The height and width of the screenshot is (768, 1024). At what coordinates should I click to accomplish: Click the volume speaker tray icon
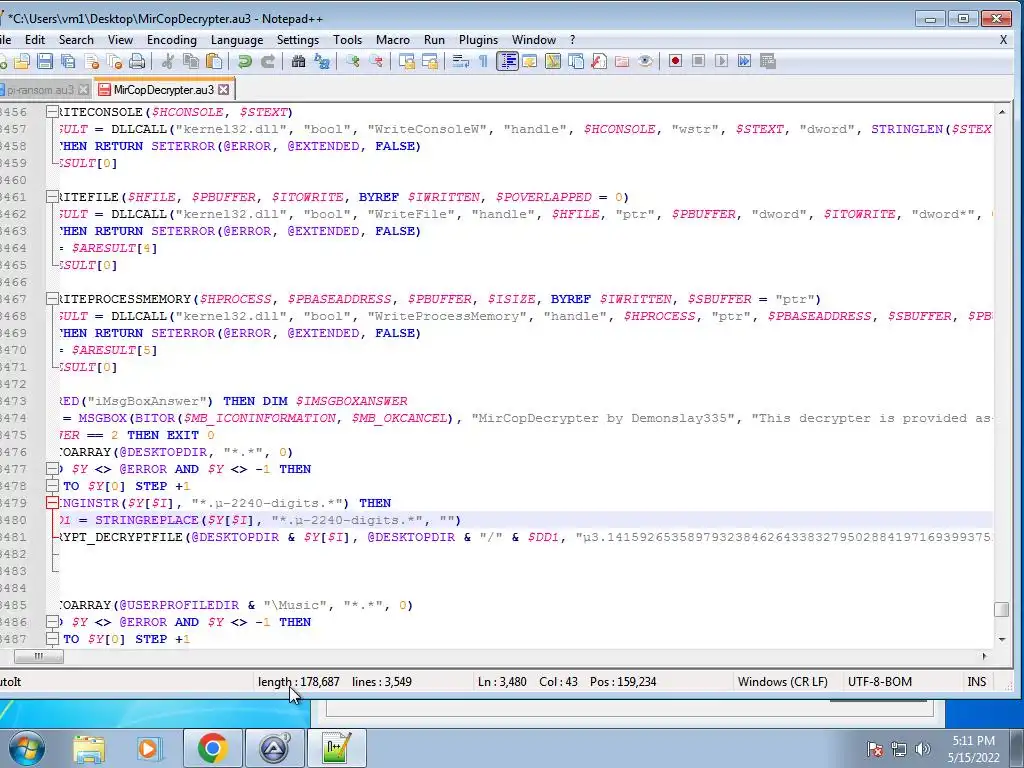922,749
